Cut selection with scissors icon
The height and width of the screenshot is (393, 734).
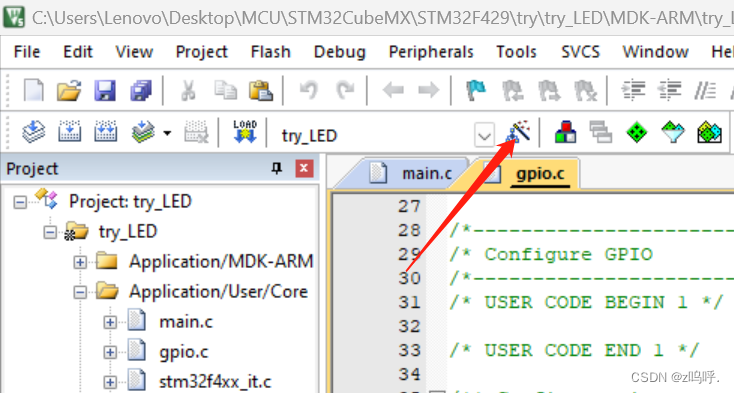coord(188,90)
